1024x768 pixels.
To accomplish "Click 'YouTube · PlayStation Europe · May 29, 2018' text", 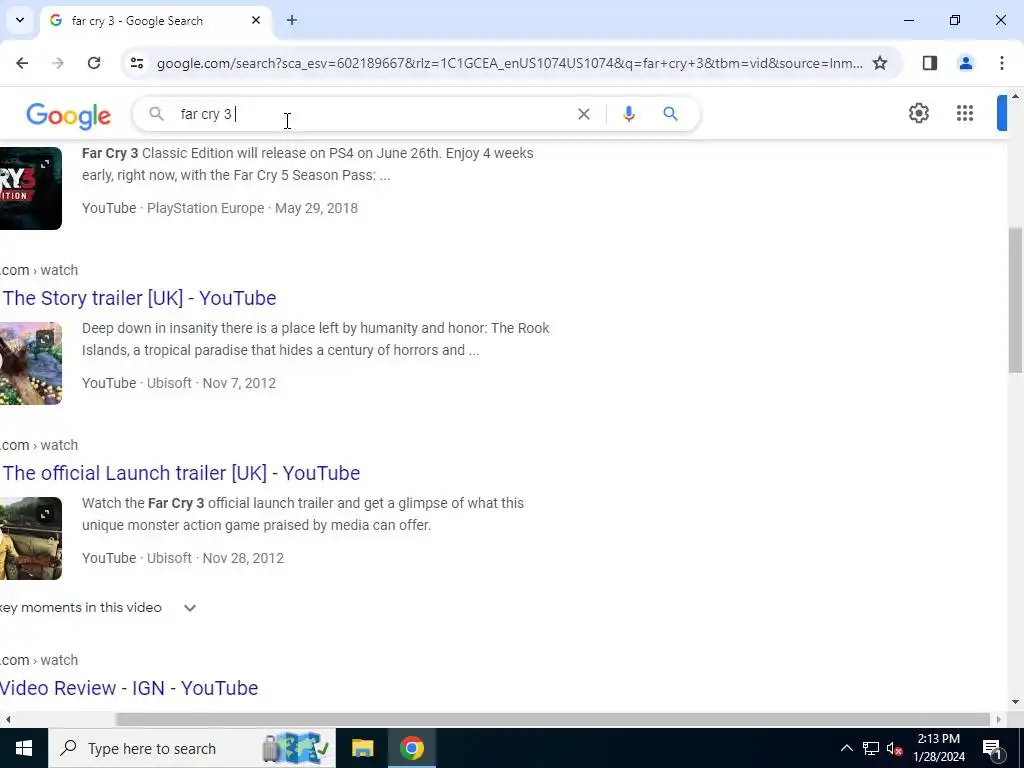I will (x=219, y=208).
